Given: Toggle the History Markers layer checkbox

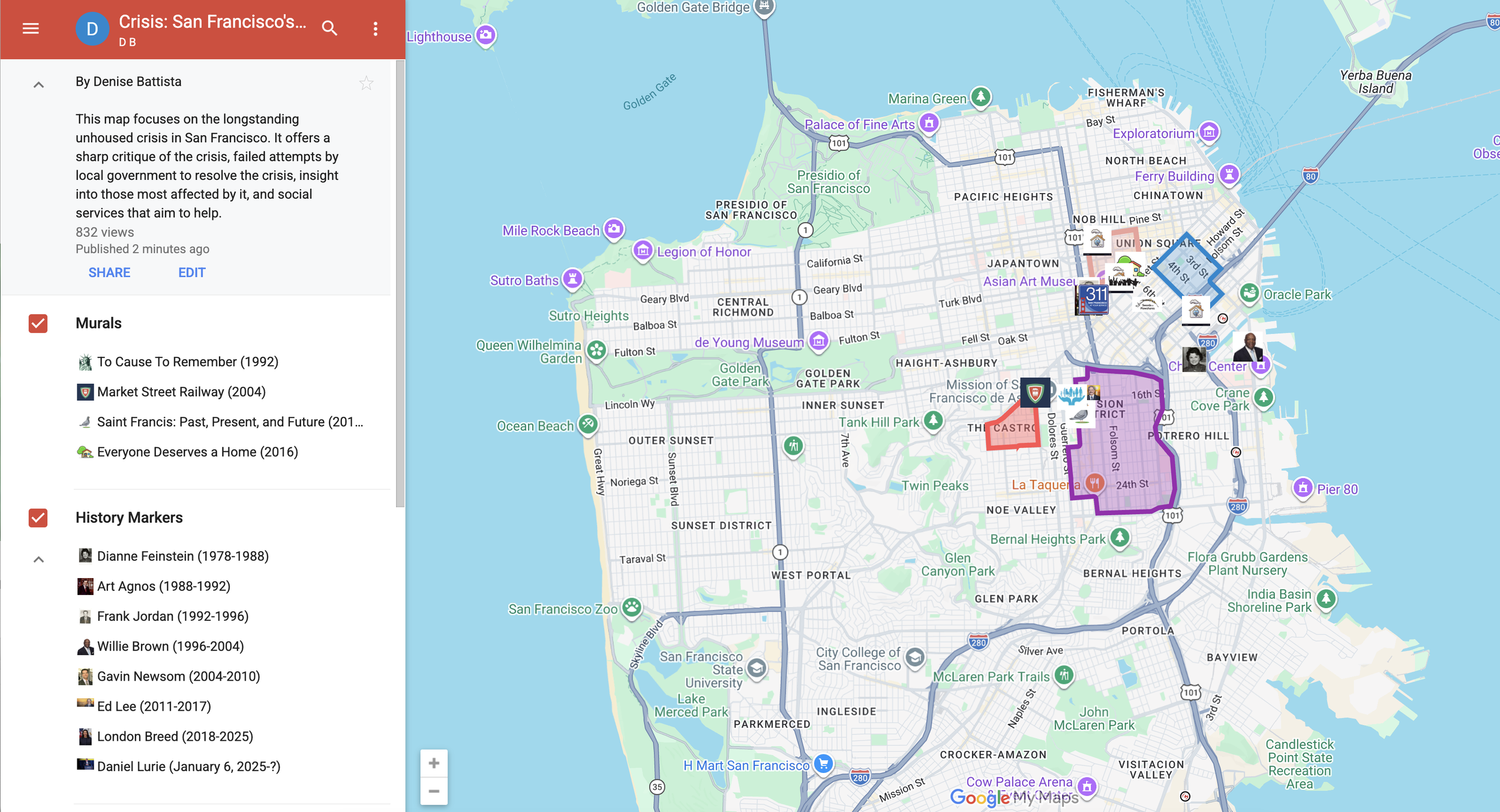Looking at the screenshot, I should (38, 518).
